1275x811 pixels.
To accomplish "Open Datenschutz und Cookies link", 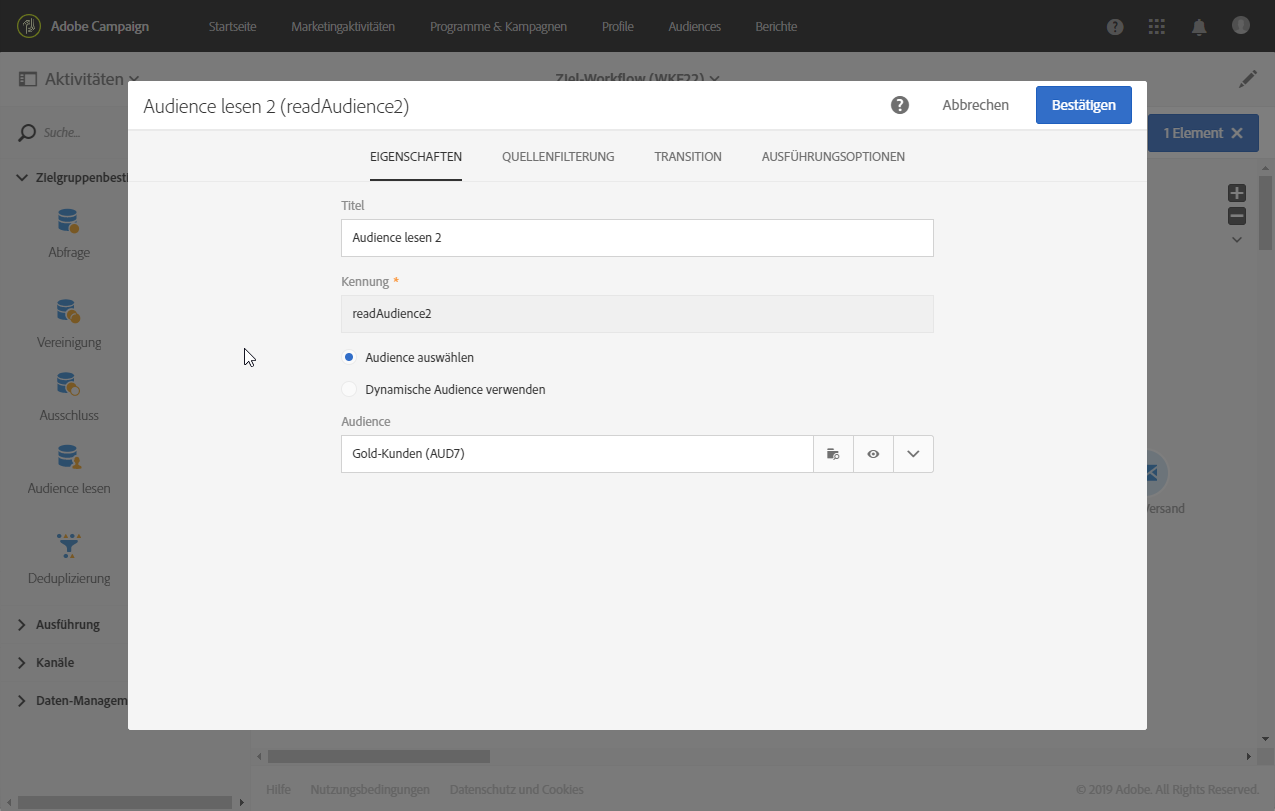I will (516, 790).
